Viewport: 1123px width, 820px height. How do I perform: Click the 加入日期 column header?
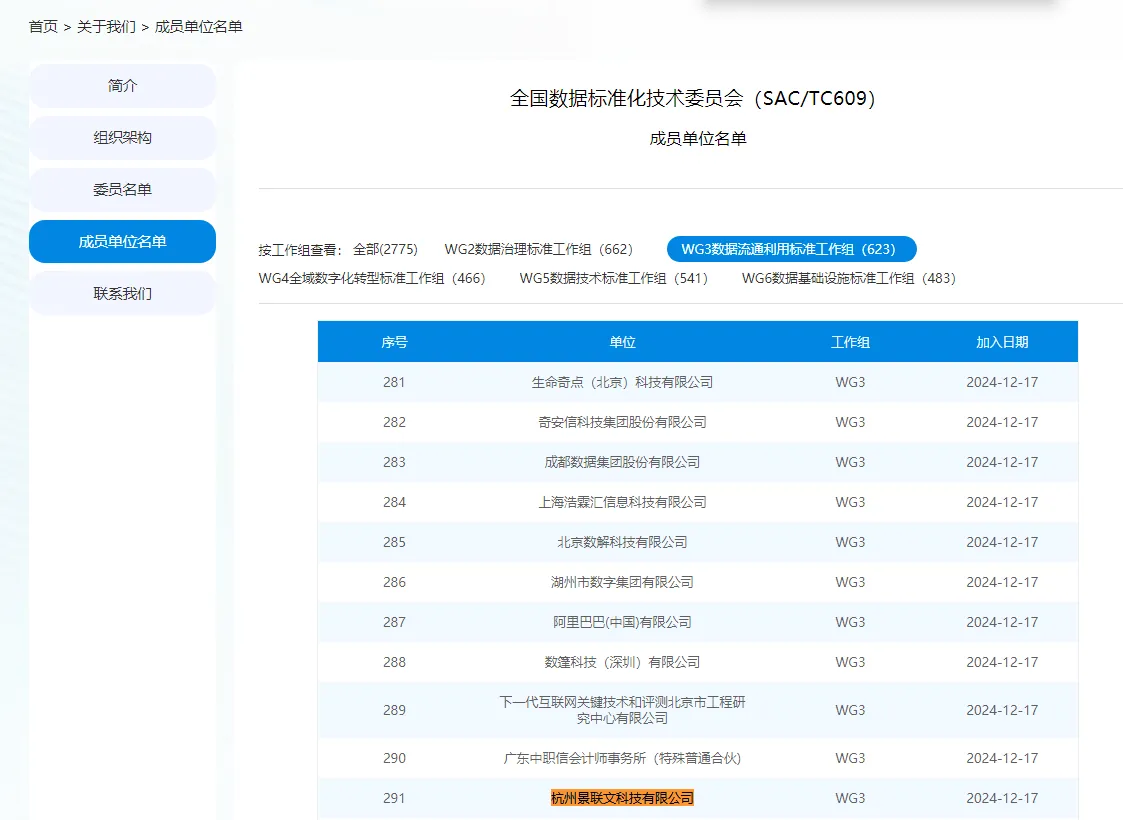1001,342
